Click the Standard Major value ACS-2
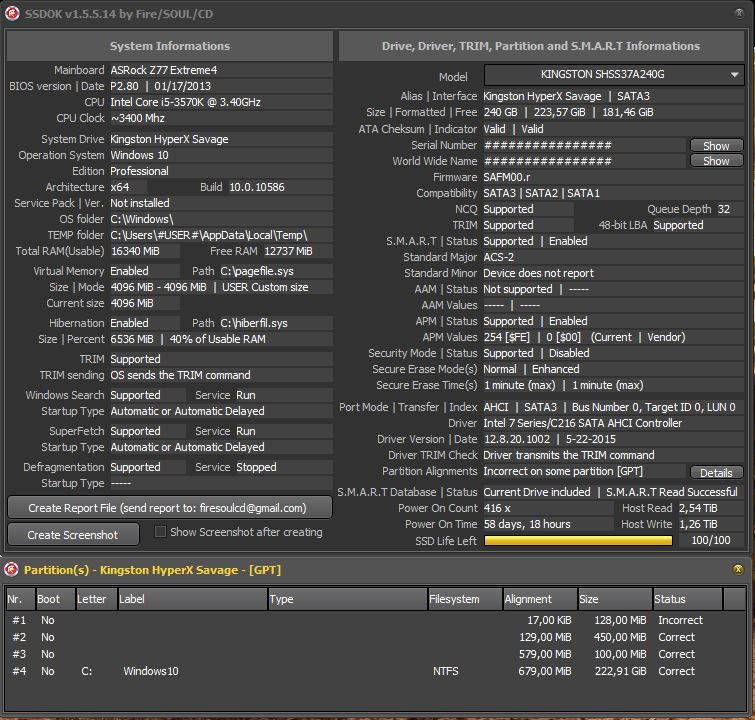Image resolution: width=755 pixels, height=720 pixels. [498, 257]
